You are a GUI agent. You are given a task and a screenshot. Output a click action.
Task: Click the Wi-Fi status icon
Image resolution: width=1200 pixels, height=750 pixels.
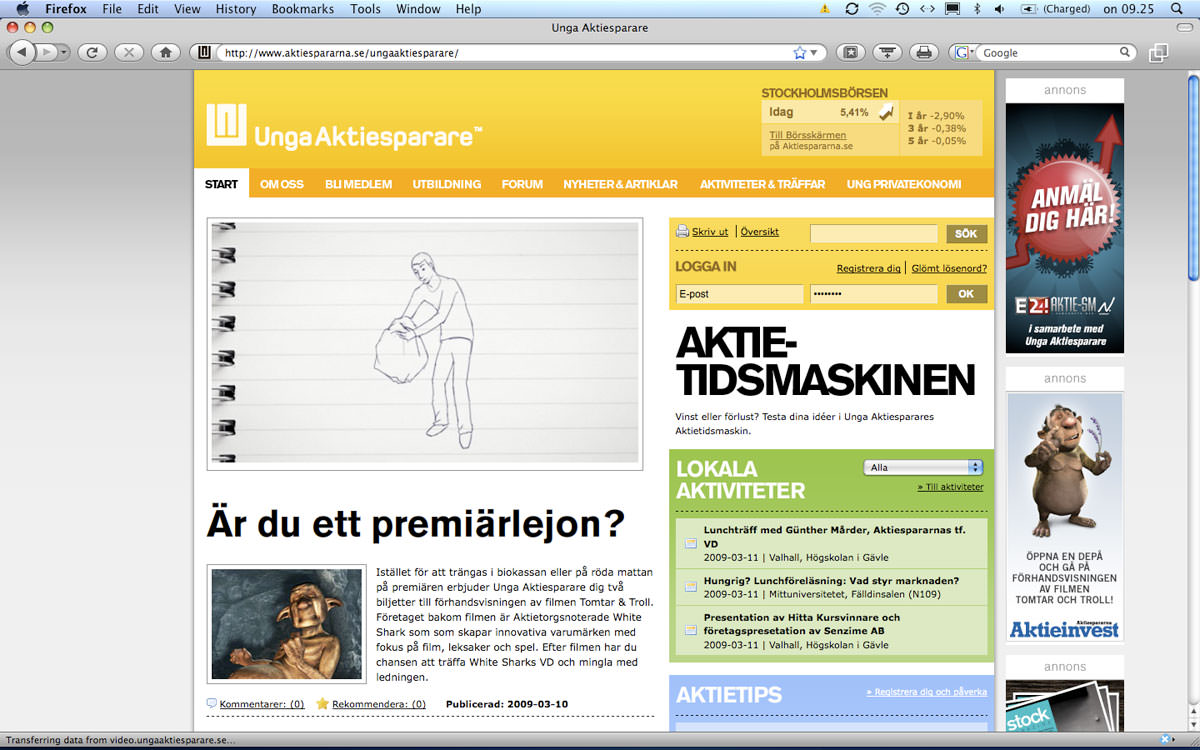(878, 9)
